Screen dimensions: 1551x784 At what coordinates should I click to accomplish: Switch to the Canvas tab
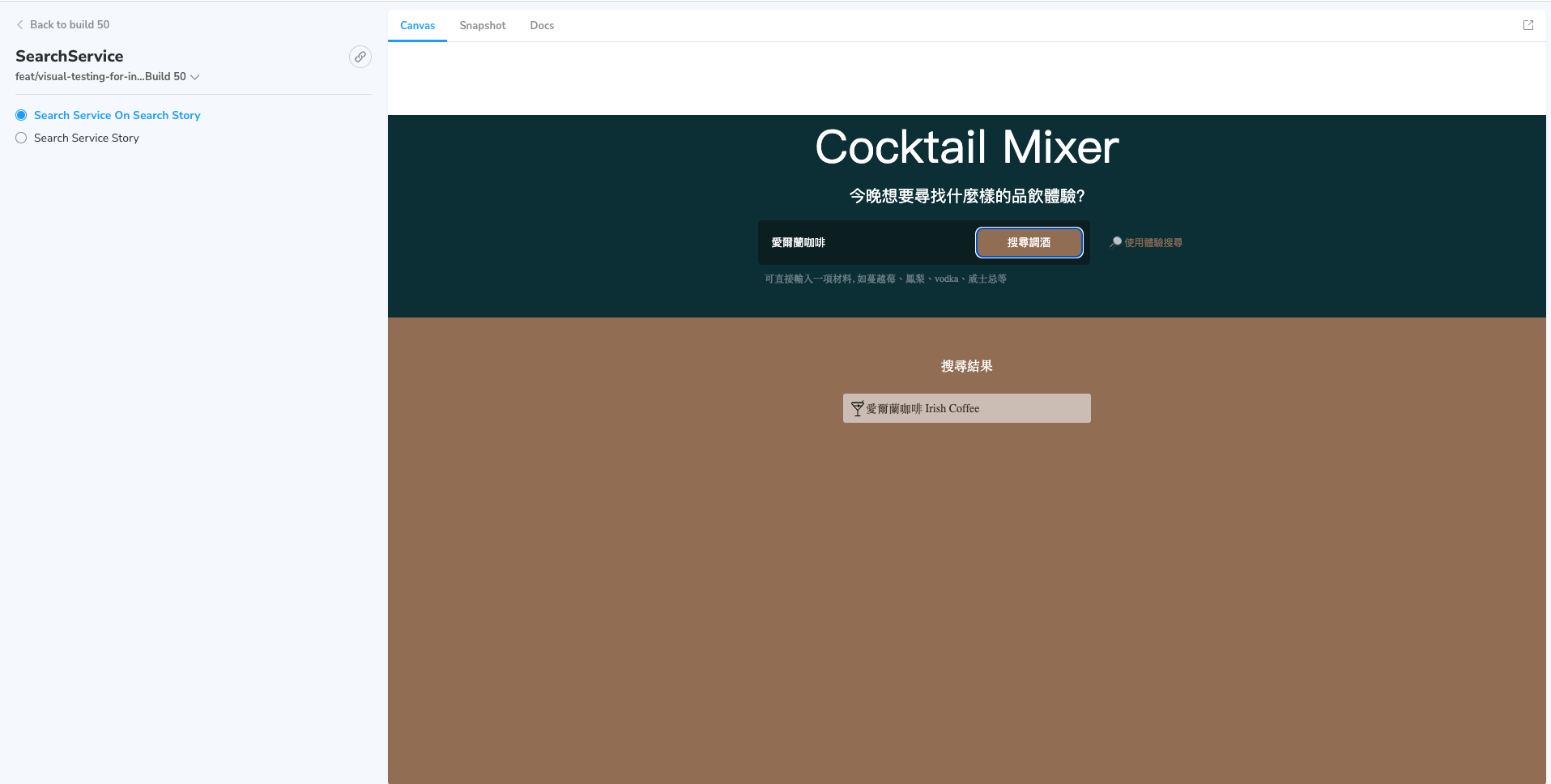tap(417, 25)
